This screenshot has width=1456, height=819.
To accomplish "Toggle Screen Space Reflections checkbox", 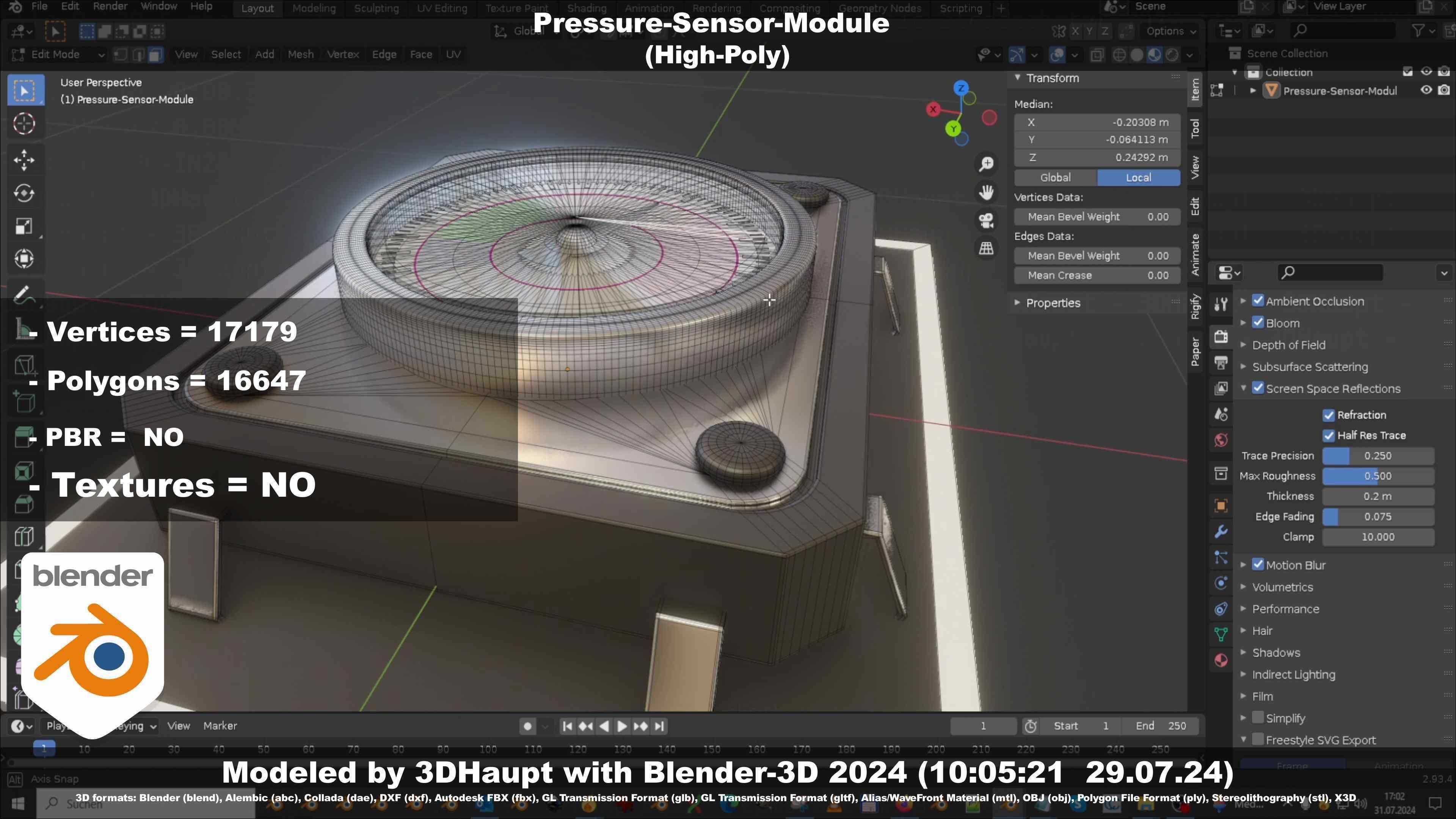I will point(1258,388).
